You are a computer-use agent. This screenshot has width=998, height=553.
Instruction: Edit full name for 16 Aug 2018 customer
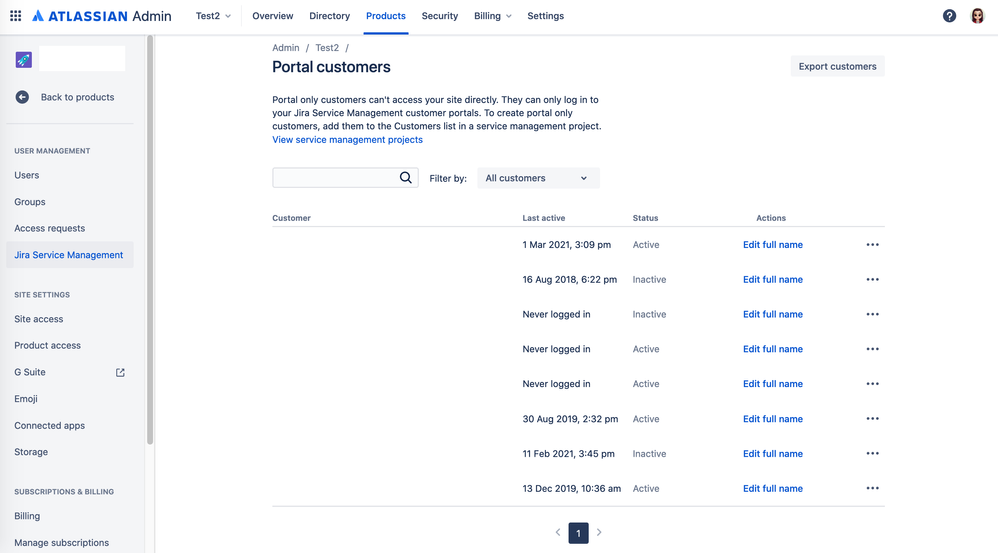coord(773,279)
